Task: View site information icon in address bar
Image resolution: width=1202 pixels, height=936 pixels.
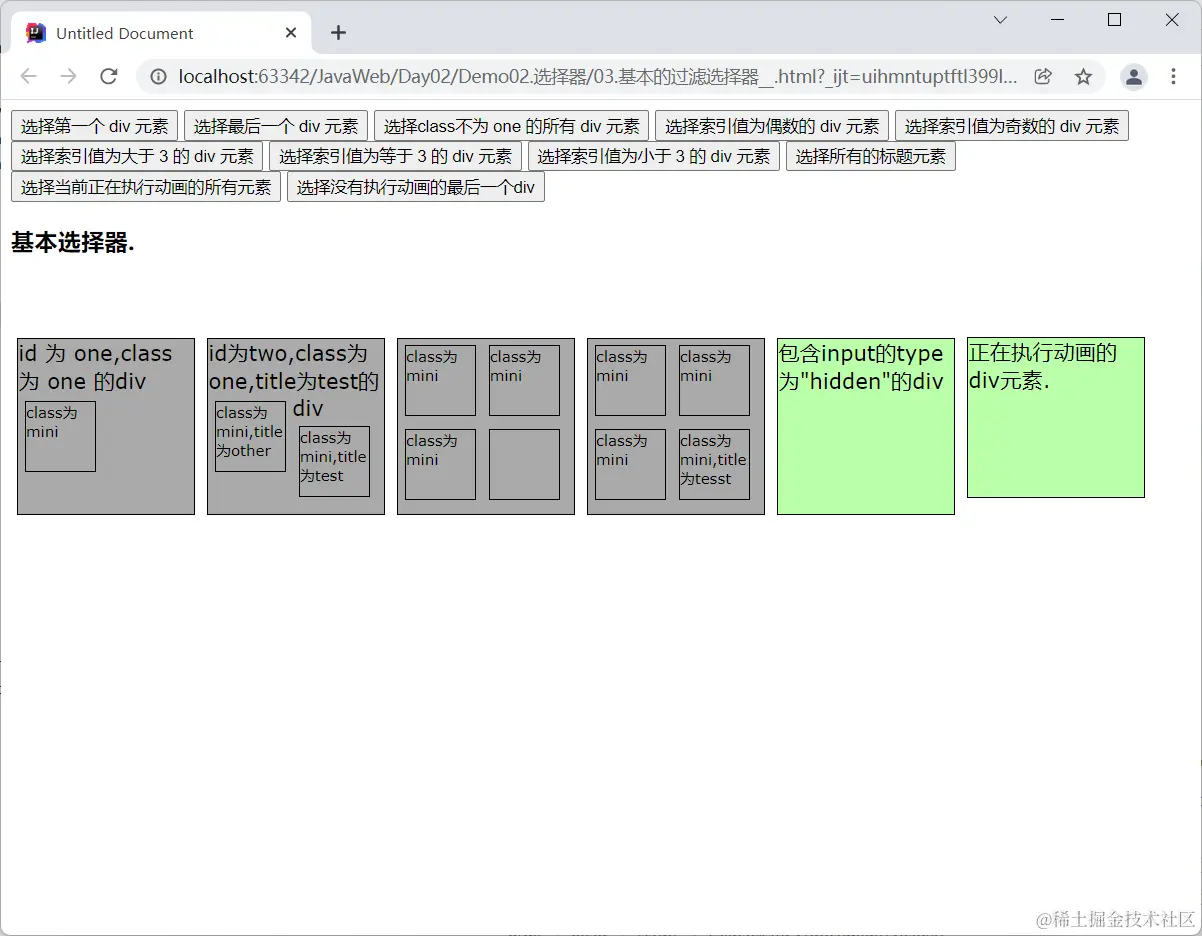Action: [x=158, y=77]
